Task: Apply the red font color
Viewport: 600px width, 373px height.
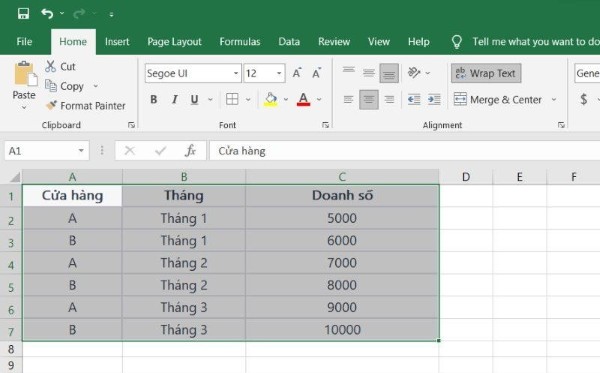Action: 303,99
